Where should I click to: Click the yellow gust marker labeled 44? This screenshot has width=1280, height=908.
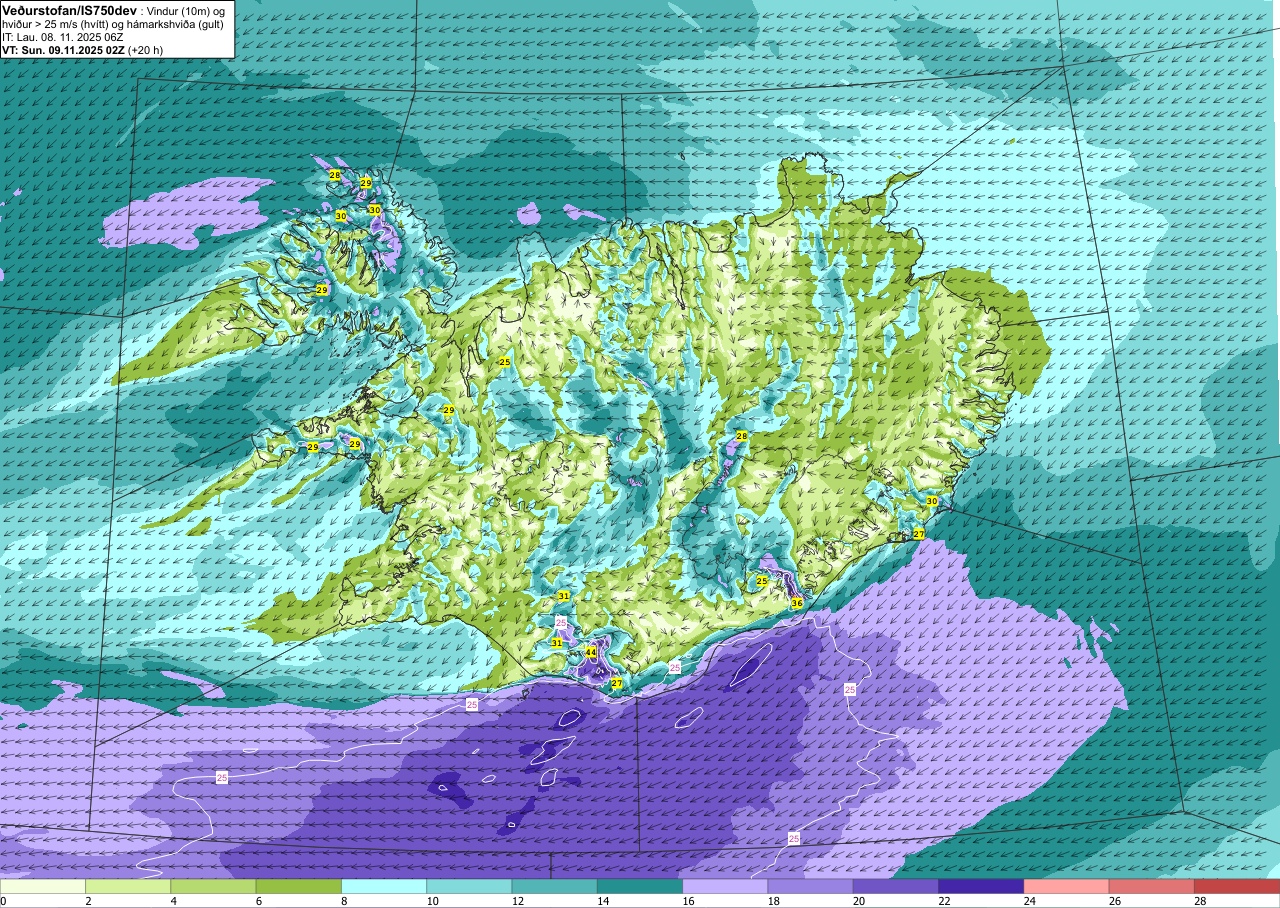coord(591,652)
